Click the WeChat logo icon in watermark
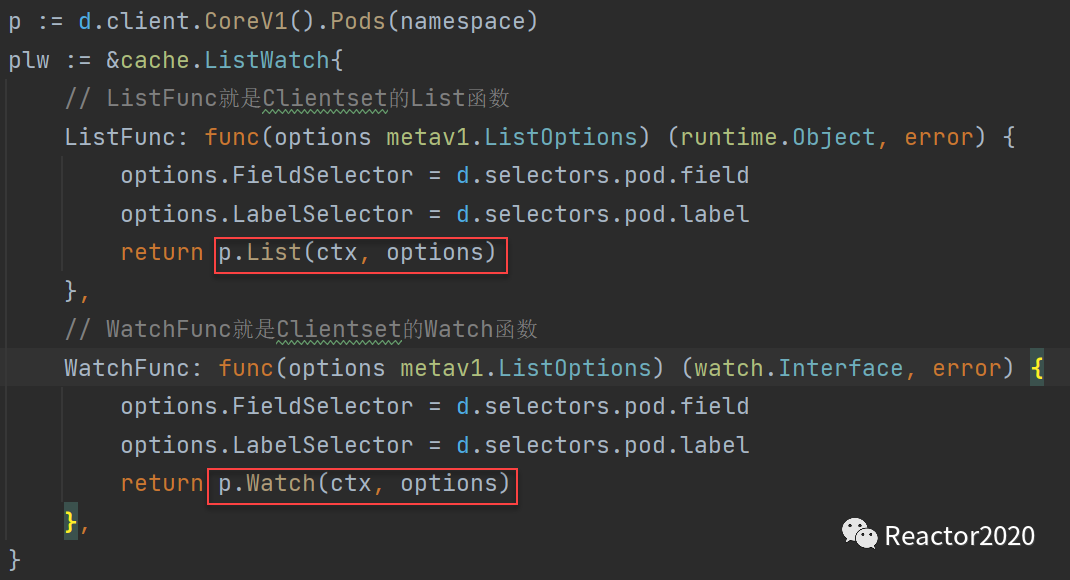 pos(859,534)
